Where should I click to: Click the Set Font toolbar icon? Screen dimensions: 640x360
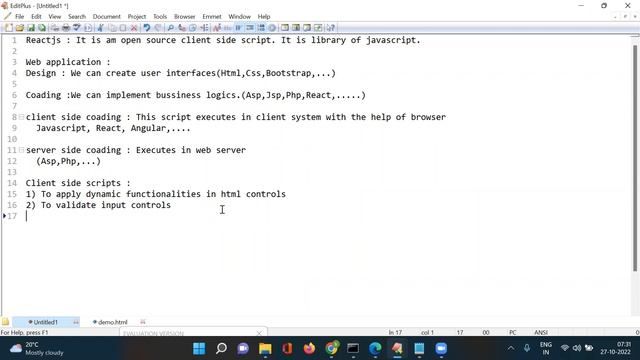click(x=217, y=28)
